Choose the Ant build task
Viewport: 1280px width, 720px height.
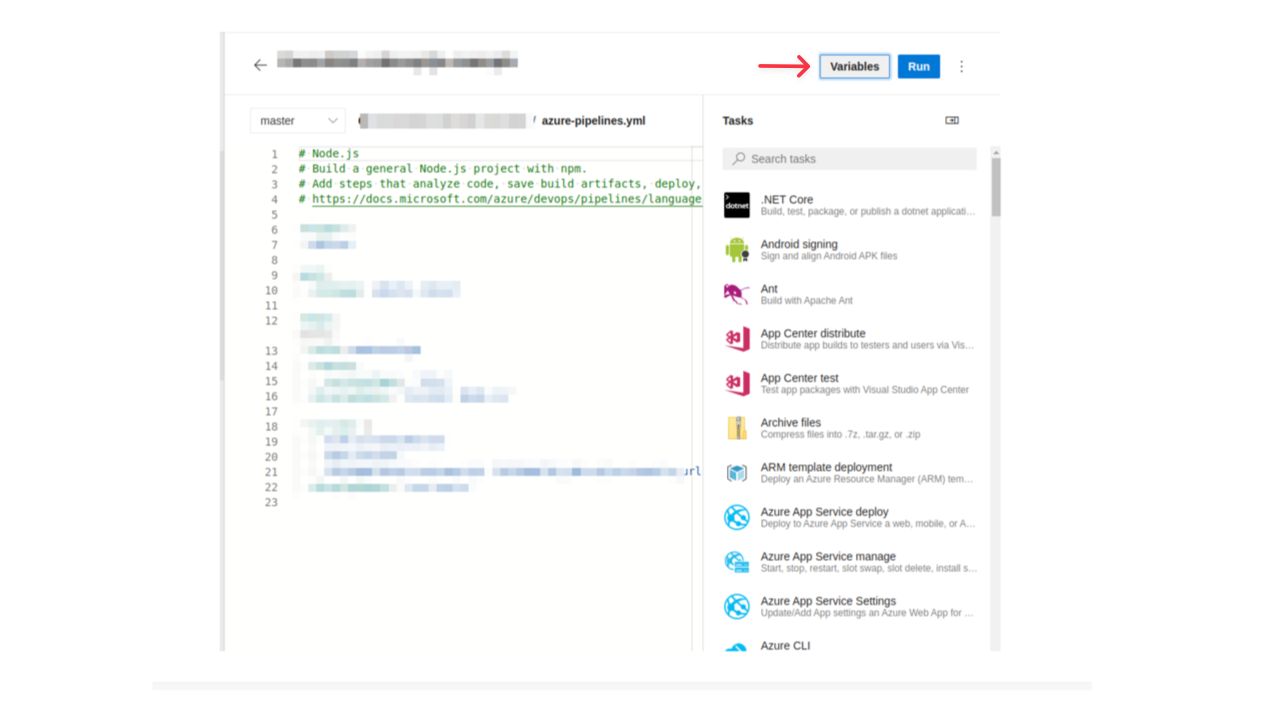pos(850,293)
